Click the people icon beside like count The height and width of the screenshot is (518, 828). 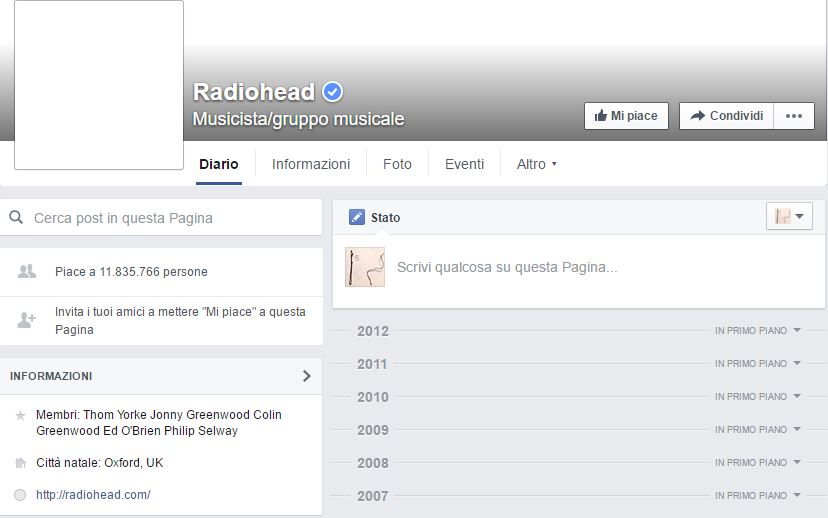point(27,271)
